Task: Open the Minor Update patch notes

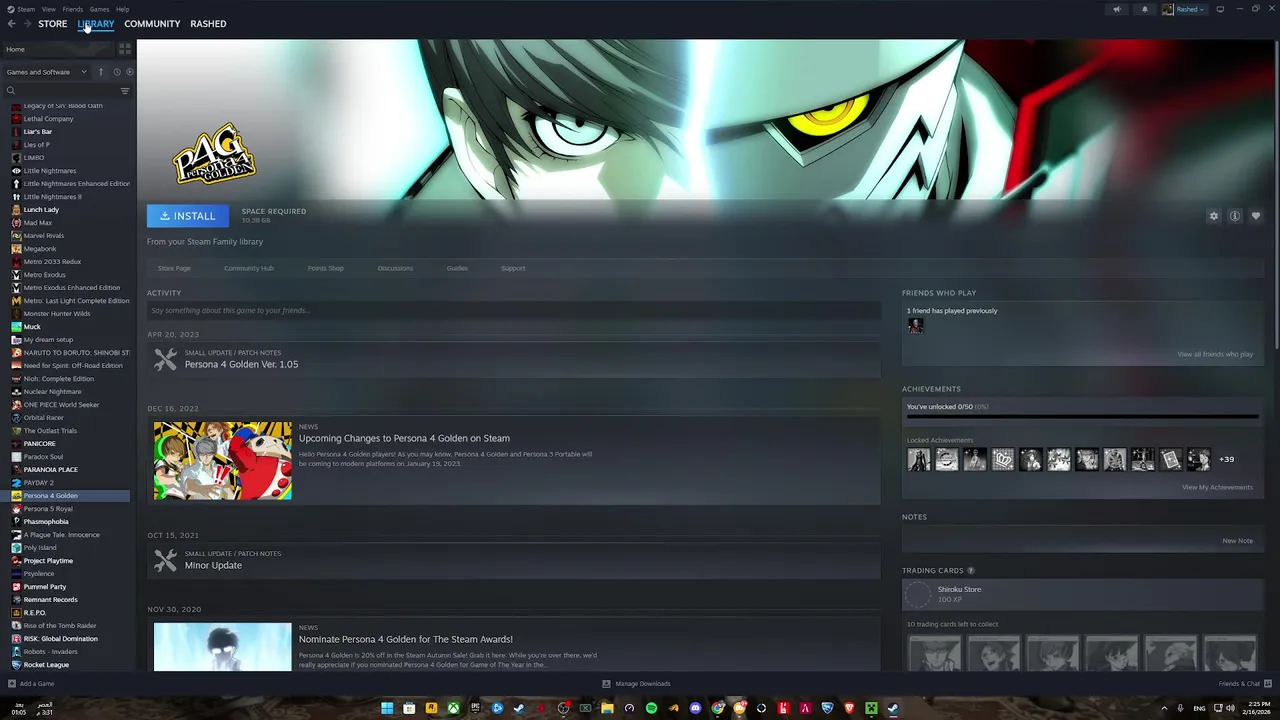Action: click(514, 560)
